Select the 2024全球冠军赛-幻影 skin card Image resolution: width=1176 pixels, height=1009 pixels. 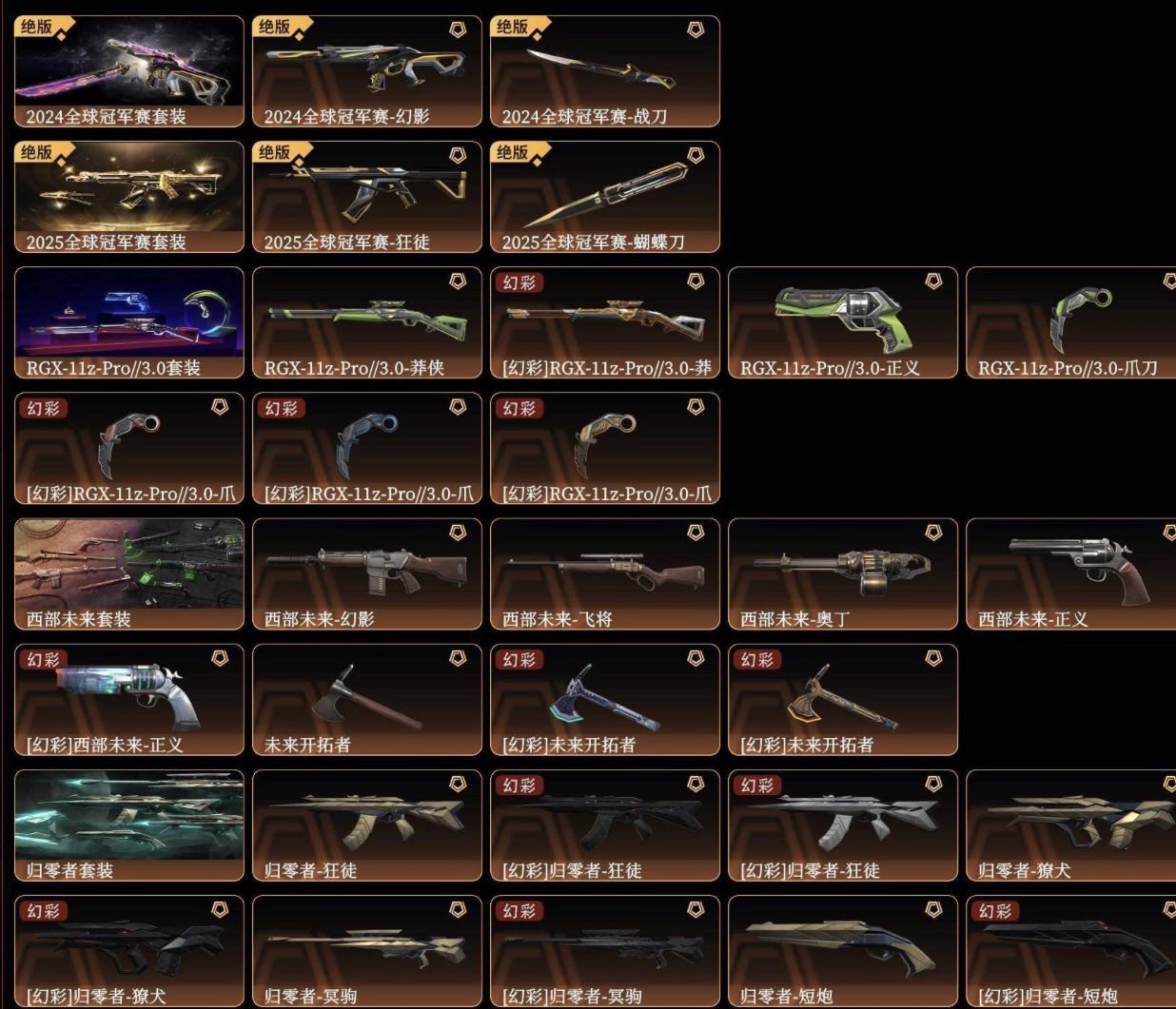coord(367,71)
